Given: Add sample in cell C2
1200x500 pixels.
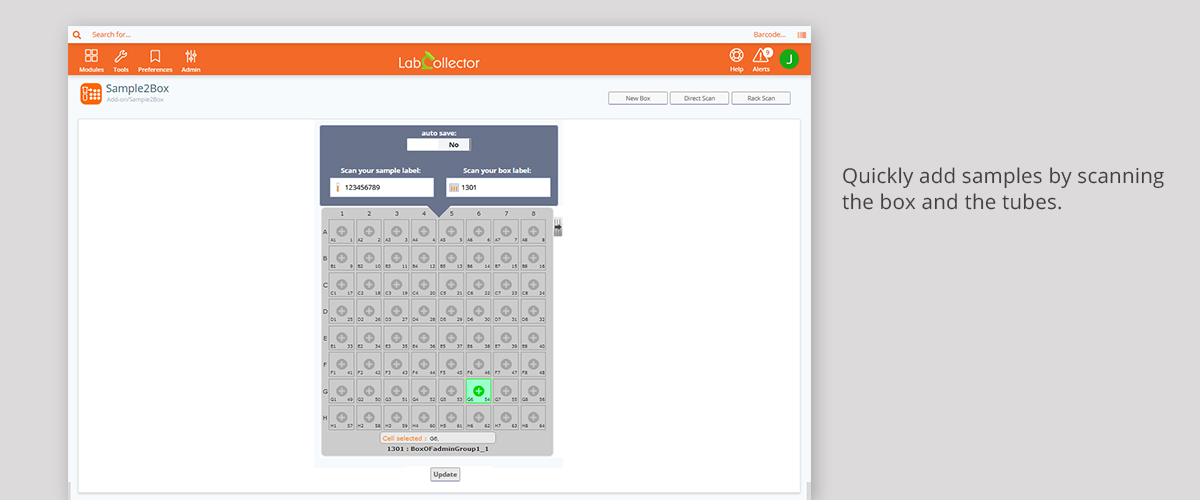Looking at the screenshot, I should pos(369,284).
